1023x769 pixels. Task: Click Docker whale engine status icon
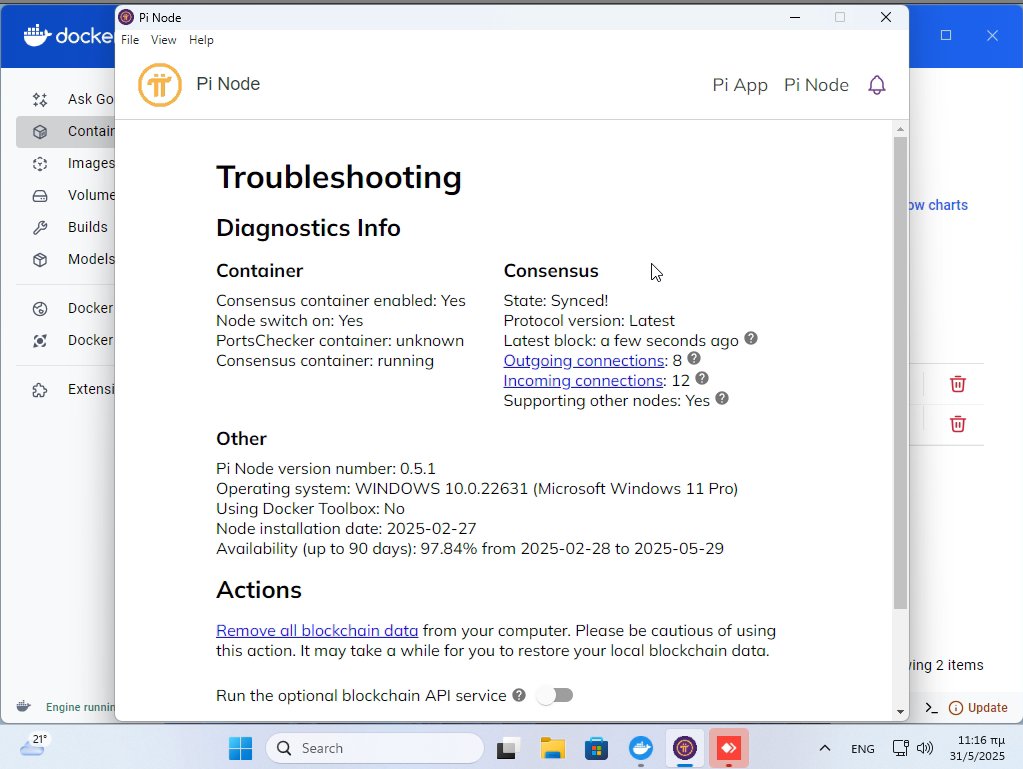23,706
